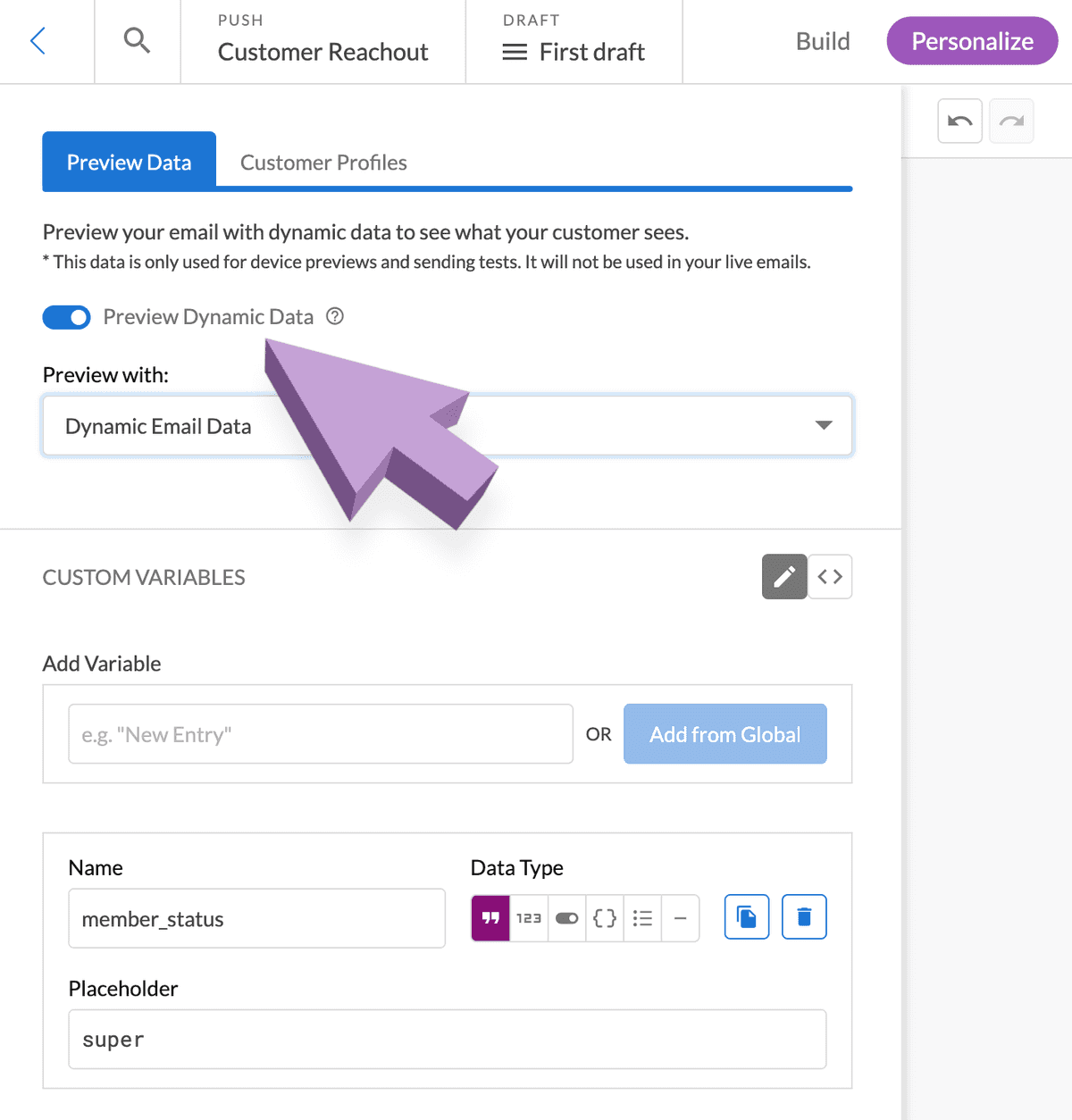The image size is (1072, 1120).
Task: Select the list data type icon
Action: coord(642,918)
